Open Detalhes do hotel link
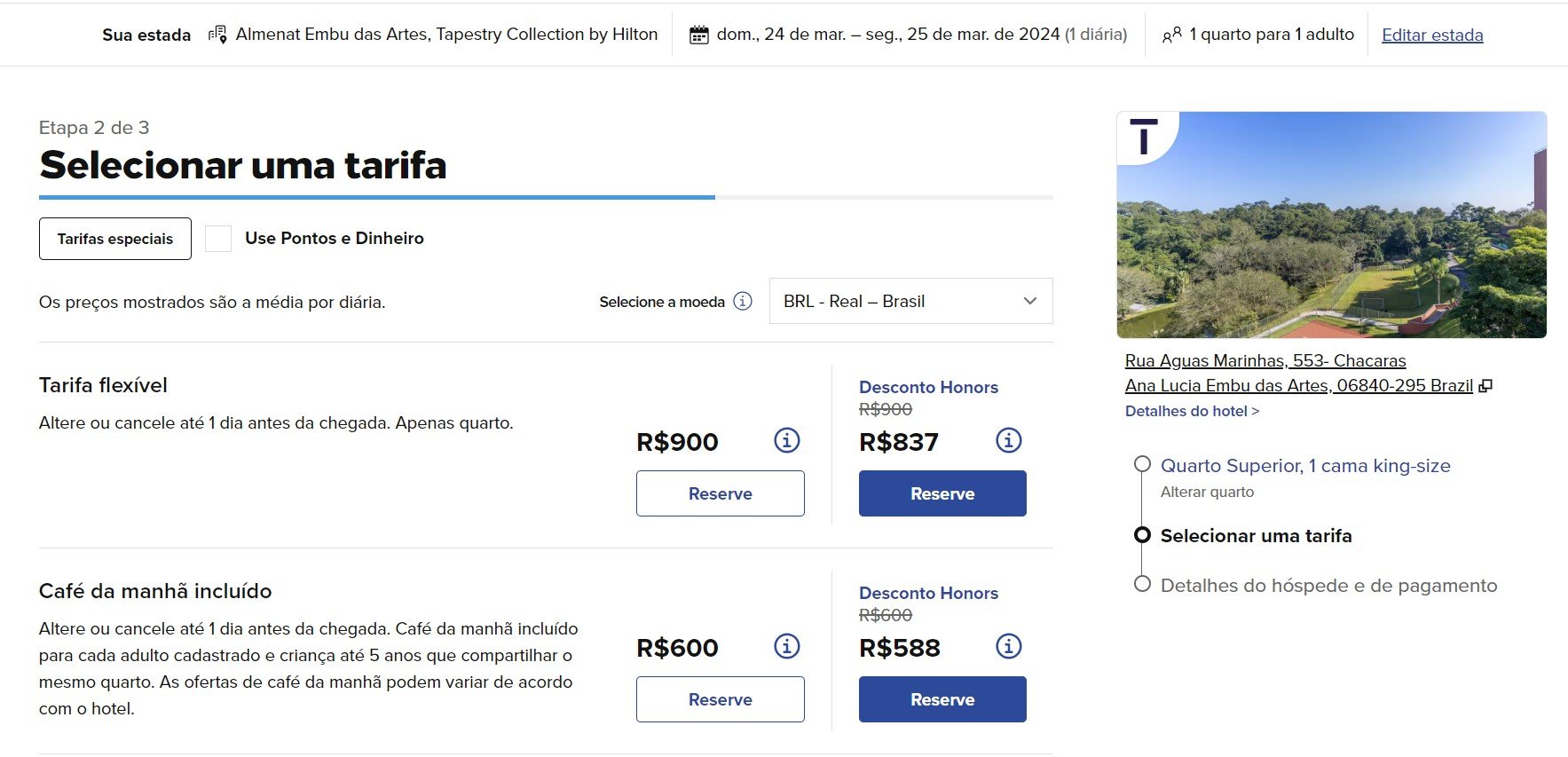Screen dimensions: 1568x757 pos(1192,411)
